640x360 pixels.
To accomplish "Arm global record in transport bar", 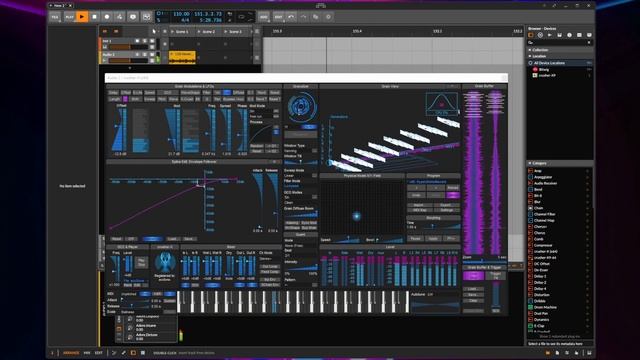I will pyautogui.click(x=107, y=17).
